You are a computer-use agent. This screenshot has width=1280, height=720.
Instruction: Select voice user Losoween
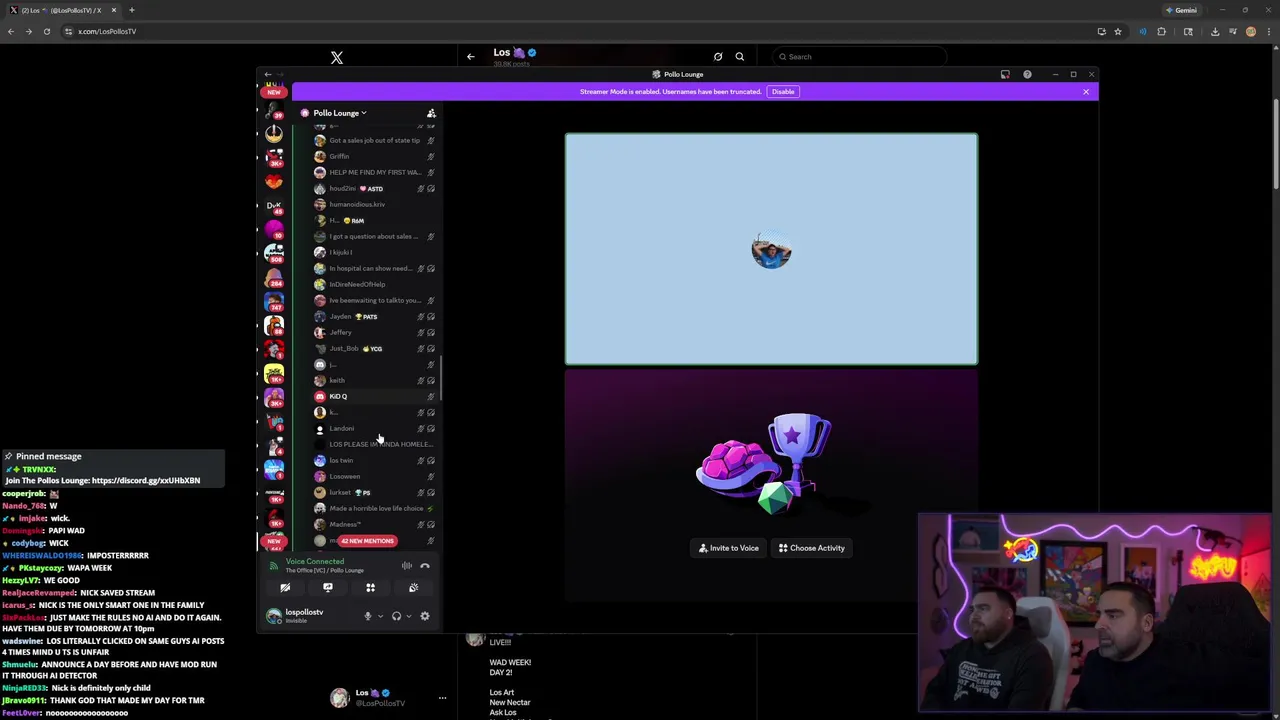pyautogui.click(x=374, y=476)
